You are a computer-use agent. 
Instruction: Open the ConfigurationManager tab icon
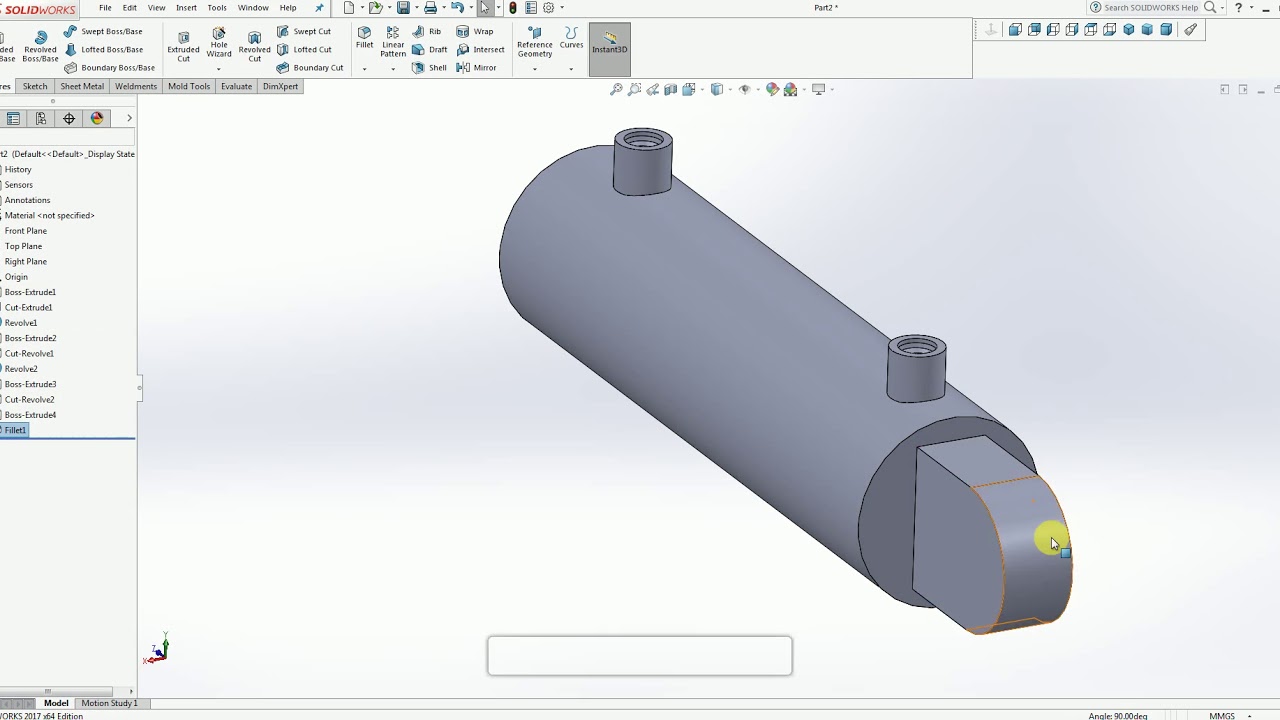click(41, 118)
